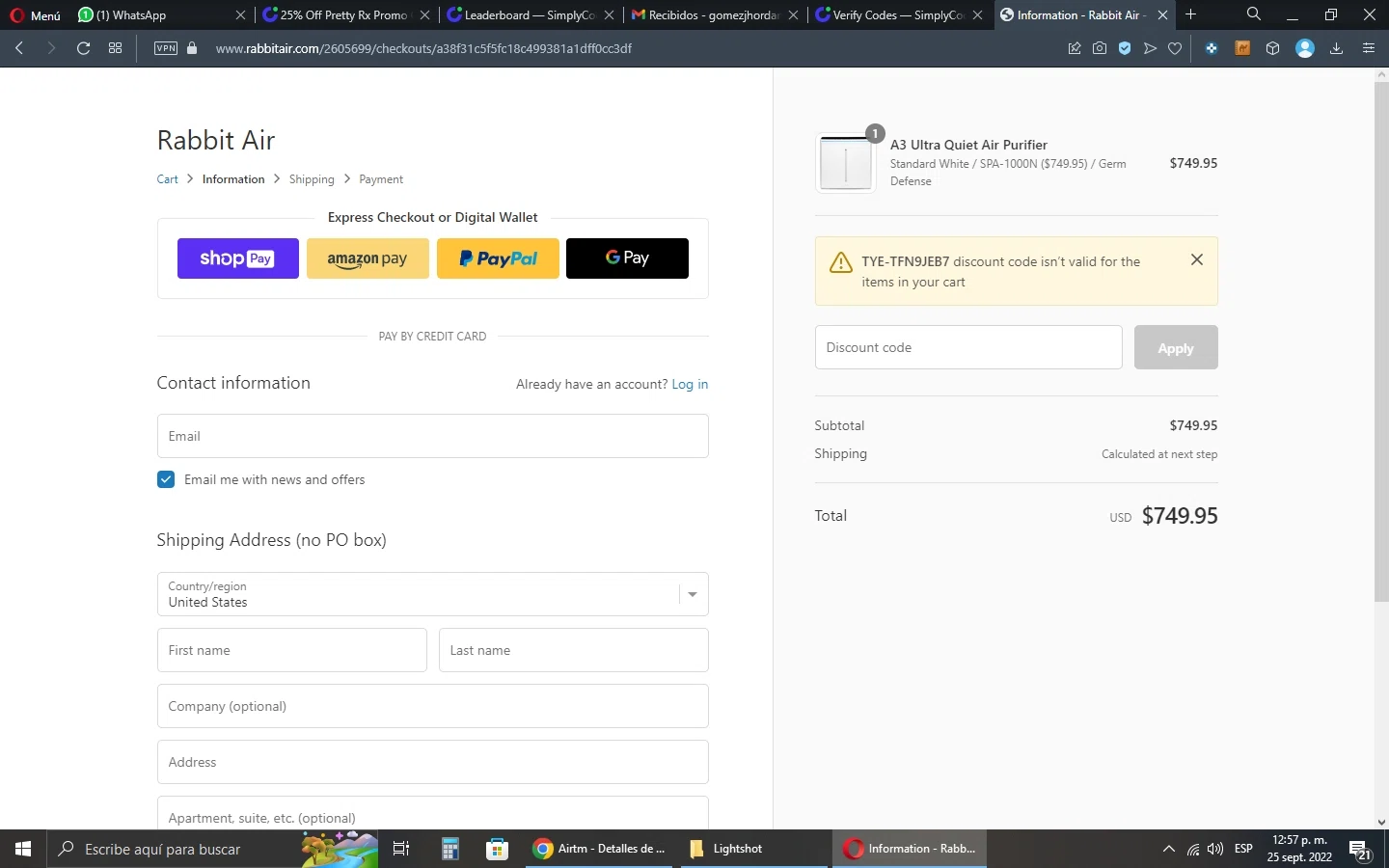Open the easy setup sliders icon
This screenshot has width=1389, height=868.
click(1369, 48)
